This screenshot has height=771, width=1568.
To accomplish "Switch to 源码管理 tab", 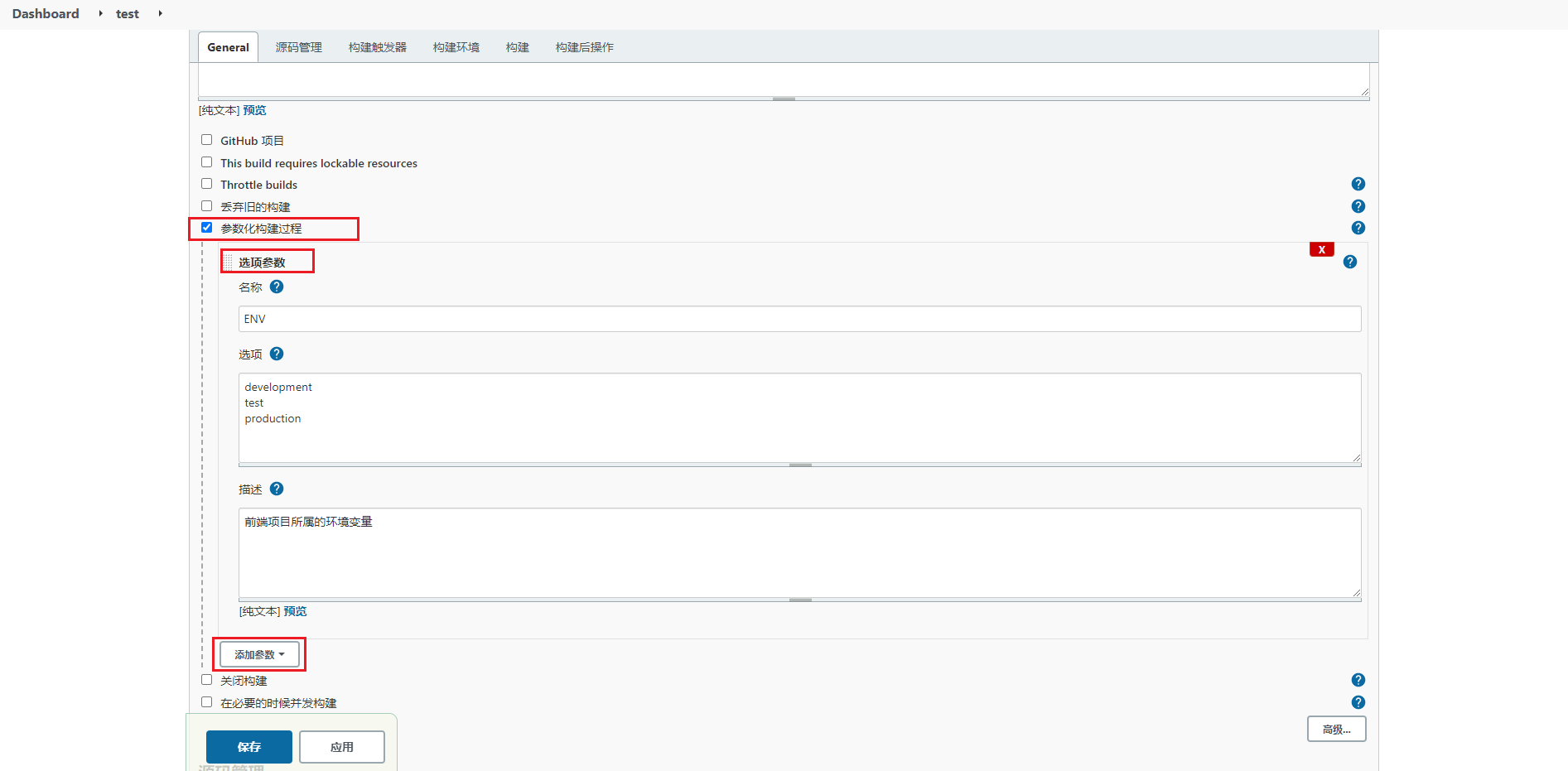I will click(x=299, y=47).
